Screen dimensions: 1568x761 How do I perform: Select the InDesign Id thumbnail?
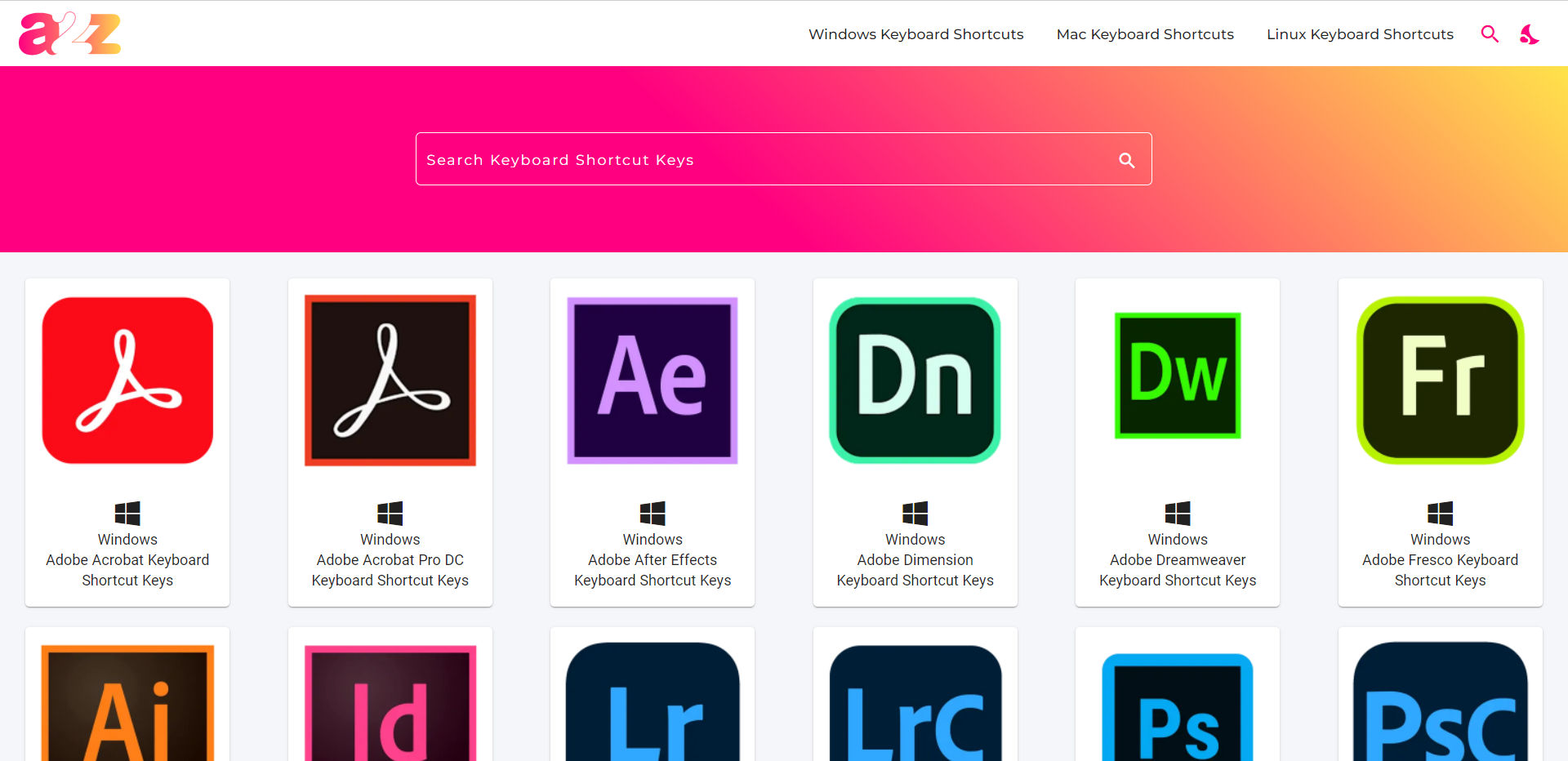[x=390, y=702]
